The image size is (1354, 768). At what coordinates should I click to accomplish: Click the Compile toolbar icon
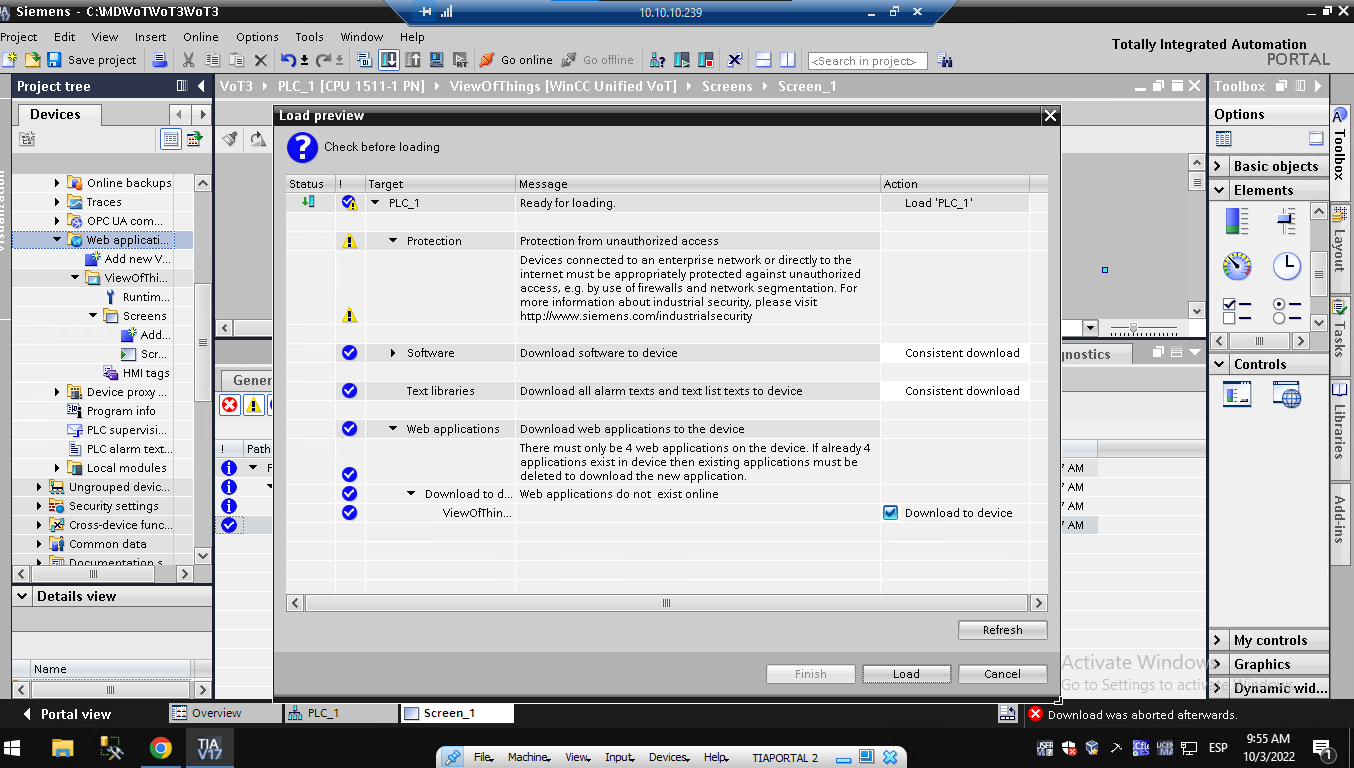pos(365,60)
